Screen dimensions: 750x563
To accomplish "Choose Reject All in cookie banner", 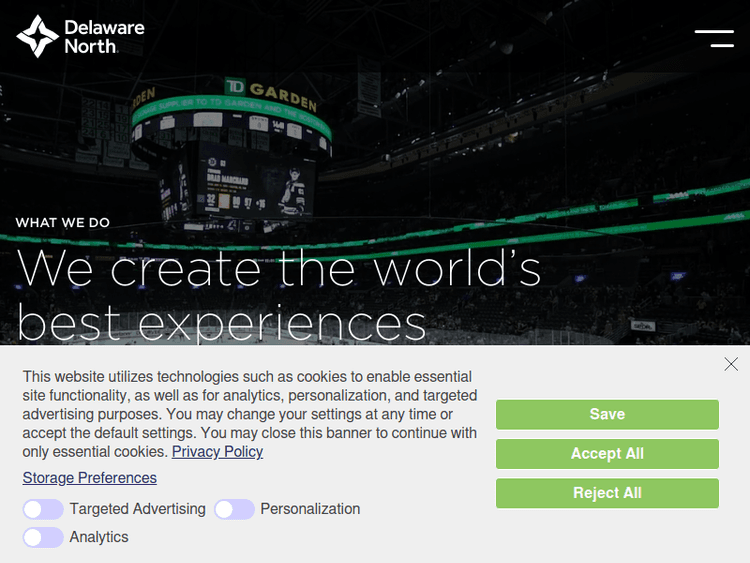I will (x=607, y=493).
